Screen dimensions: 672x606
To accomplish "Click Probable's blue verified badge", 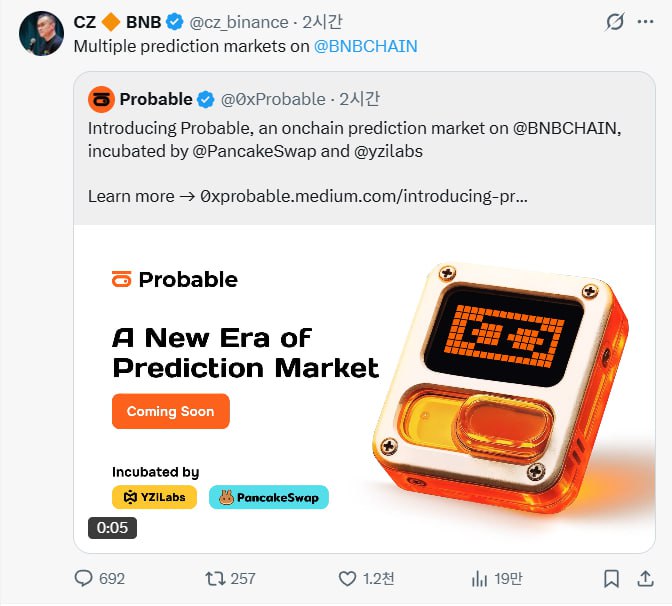I will tap(206, 99).
